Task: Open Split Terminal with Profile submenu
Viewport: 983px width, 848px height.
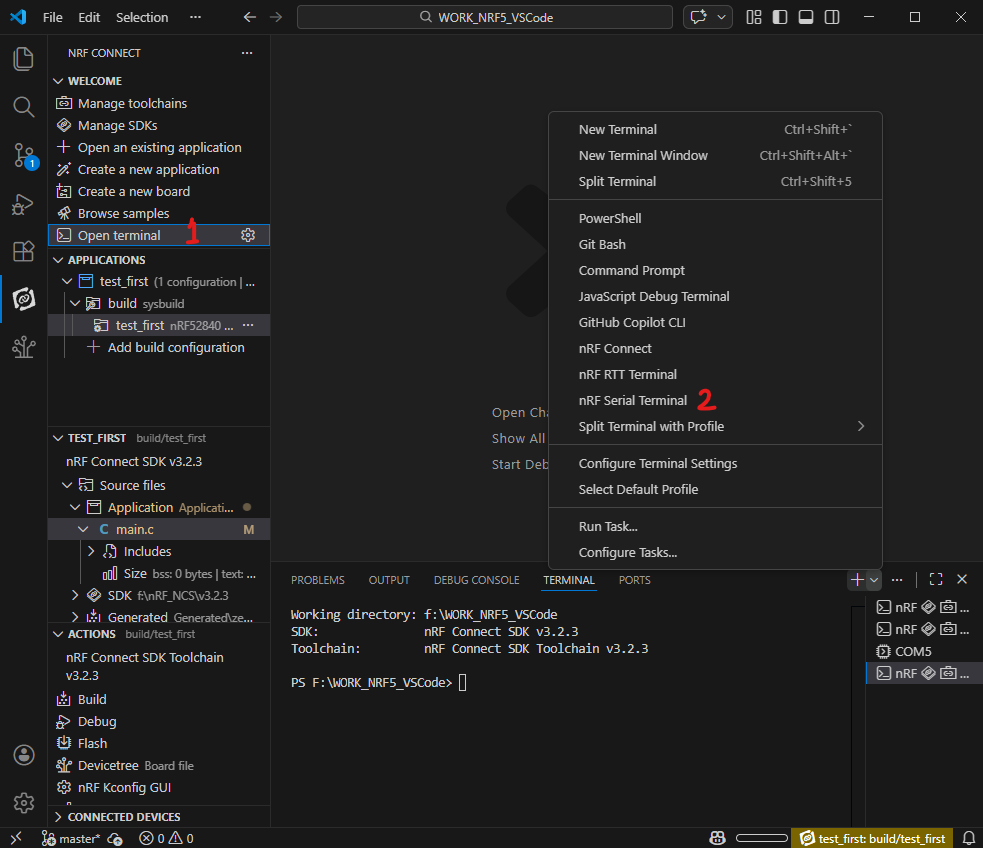Action: [715, 427]
